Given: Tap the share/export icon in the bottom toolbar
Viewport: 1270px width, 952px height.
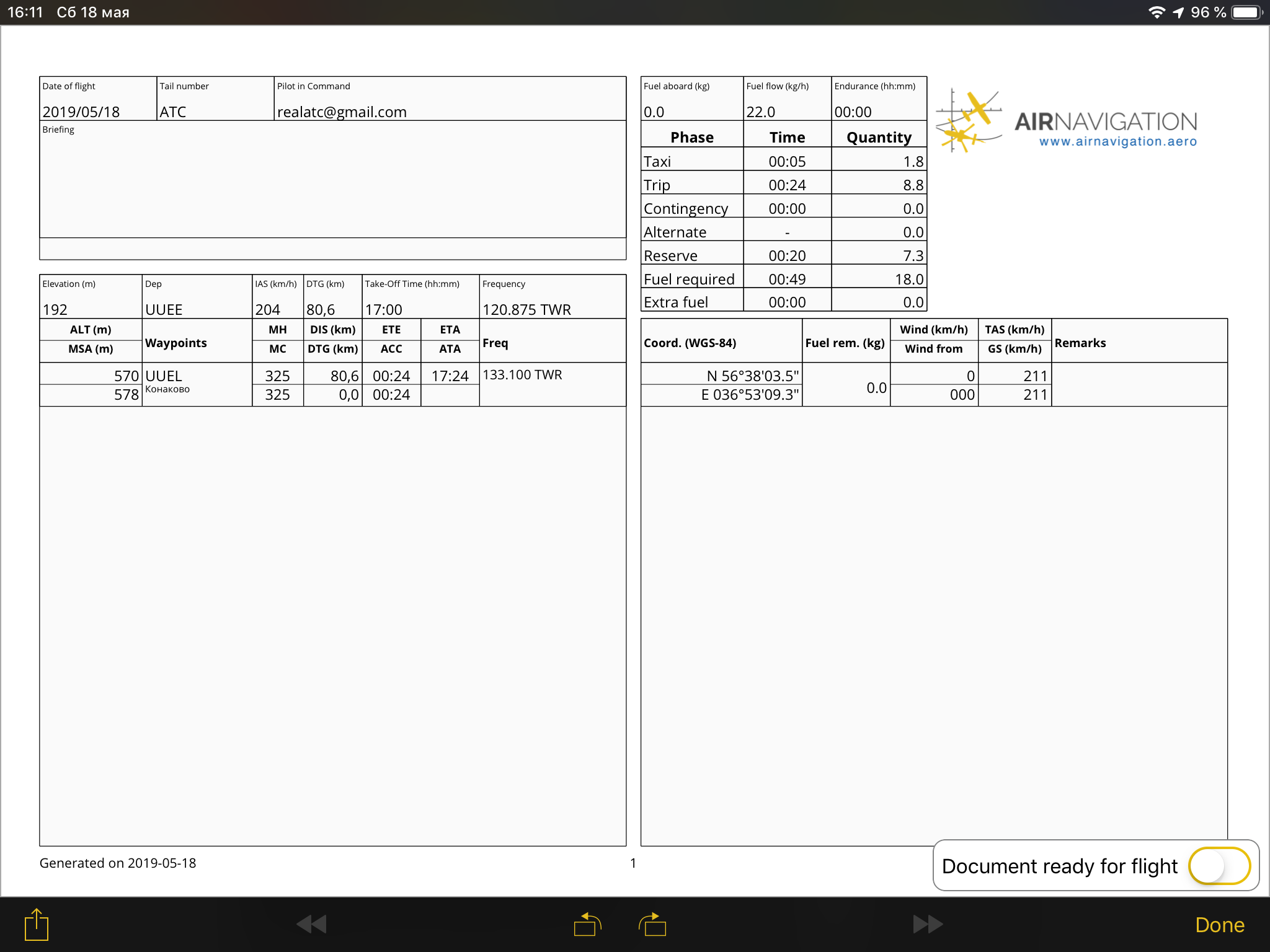Looking at the screenshot, I should (37, 924).
